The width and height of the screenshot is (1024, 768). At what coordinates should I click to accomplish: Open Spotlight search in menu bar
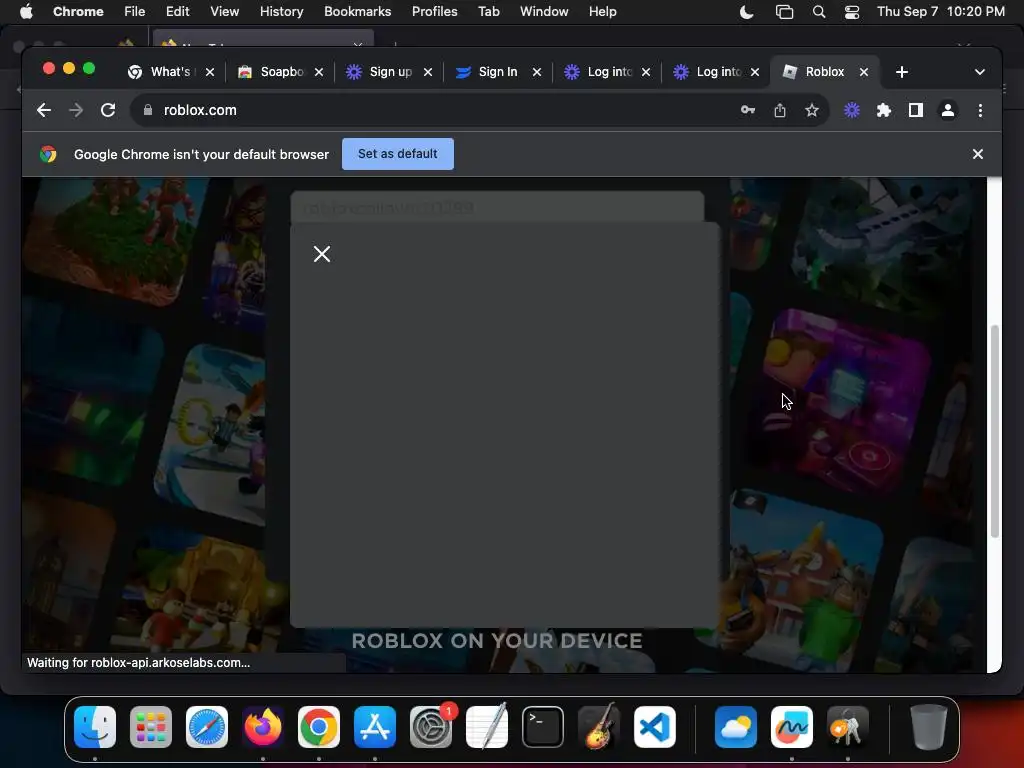tap(818, 12)
